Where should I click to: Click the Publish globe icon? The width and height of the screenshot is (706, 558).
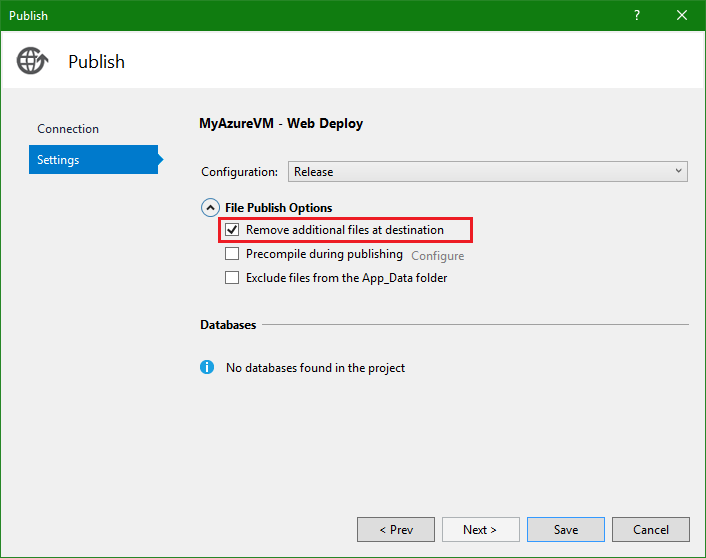tap(32, 61)
